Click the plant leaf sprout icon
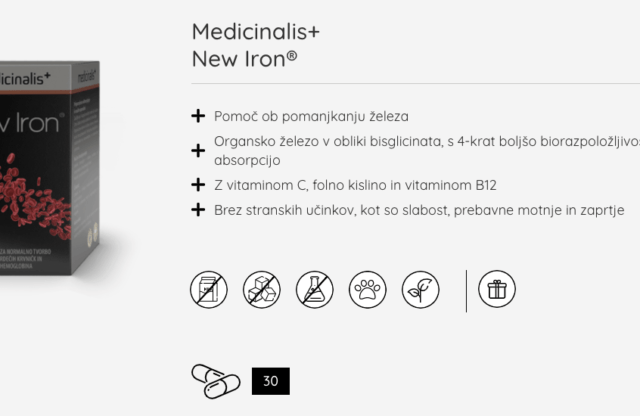The image size is (640, 416). click(x=420, y=289)
